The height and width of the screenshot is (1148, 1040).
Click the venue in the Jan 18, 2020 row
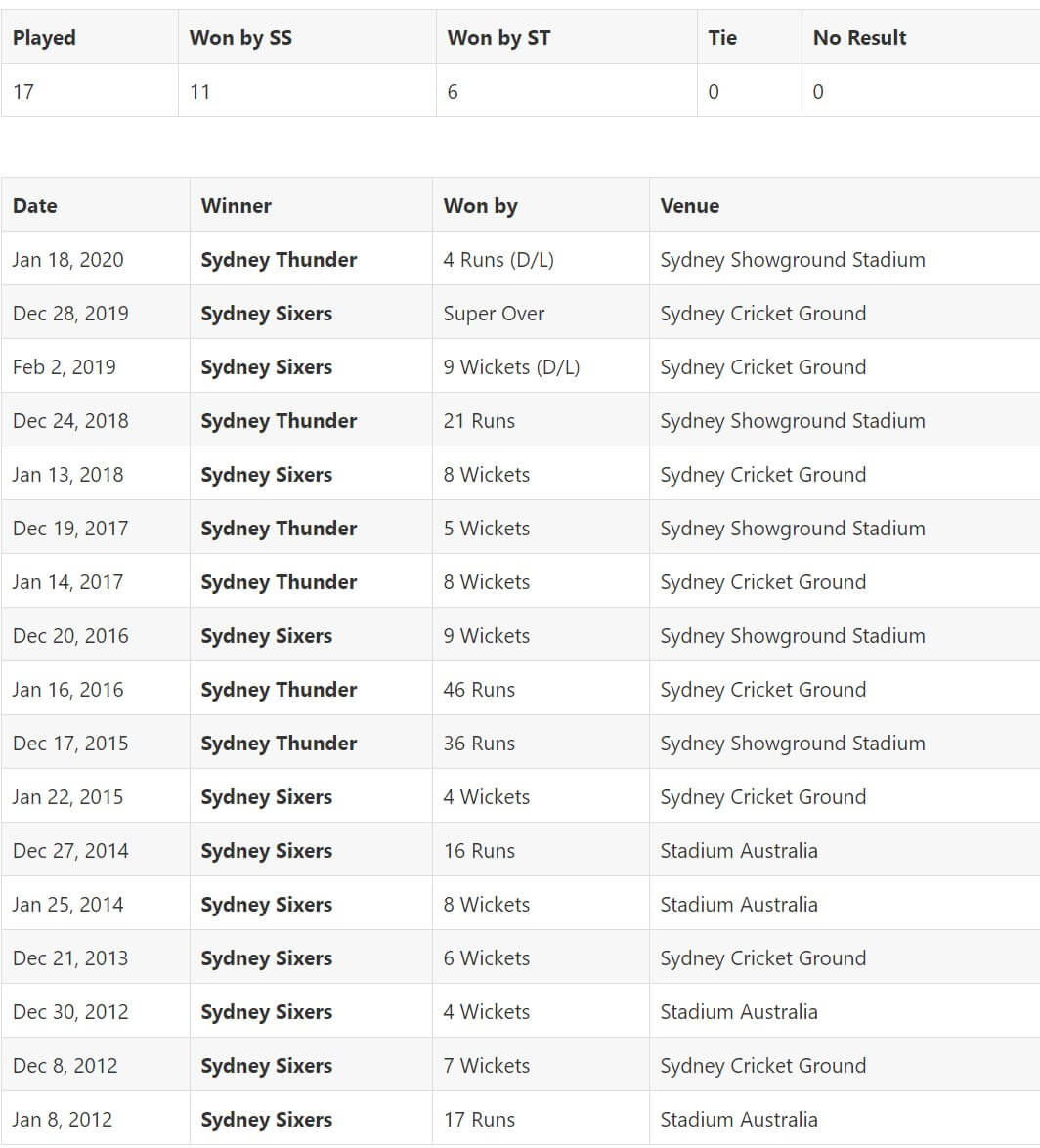pyautogui.click(x=793, y=260)
